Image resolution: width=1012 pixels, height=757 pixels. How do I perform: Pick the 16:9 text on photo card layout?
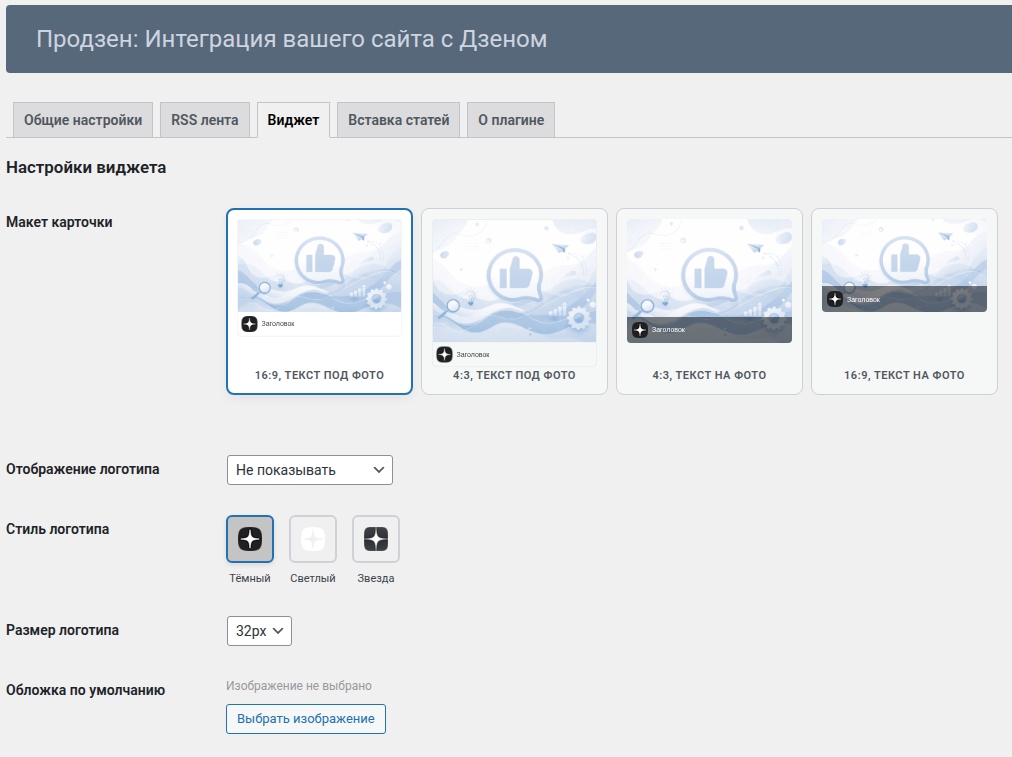(904, 301)
